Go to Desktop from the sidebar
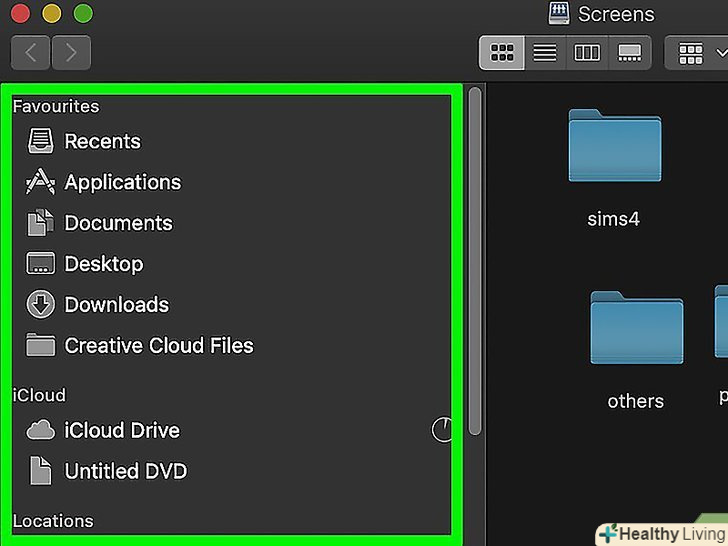The height and width of the screenshot is (546, 728). [103, 264]
